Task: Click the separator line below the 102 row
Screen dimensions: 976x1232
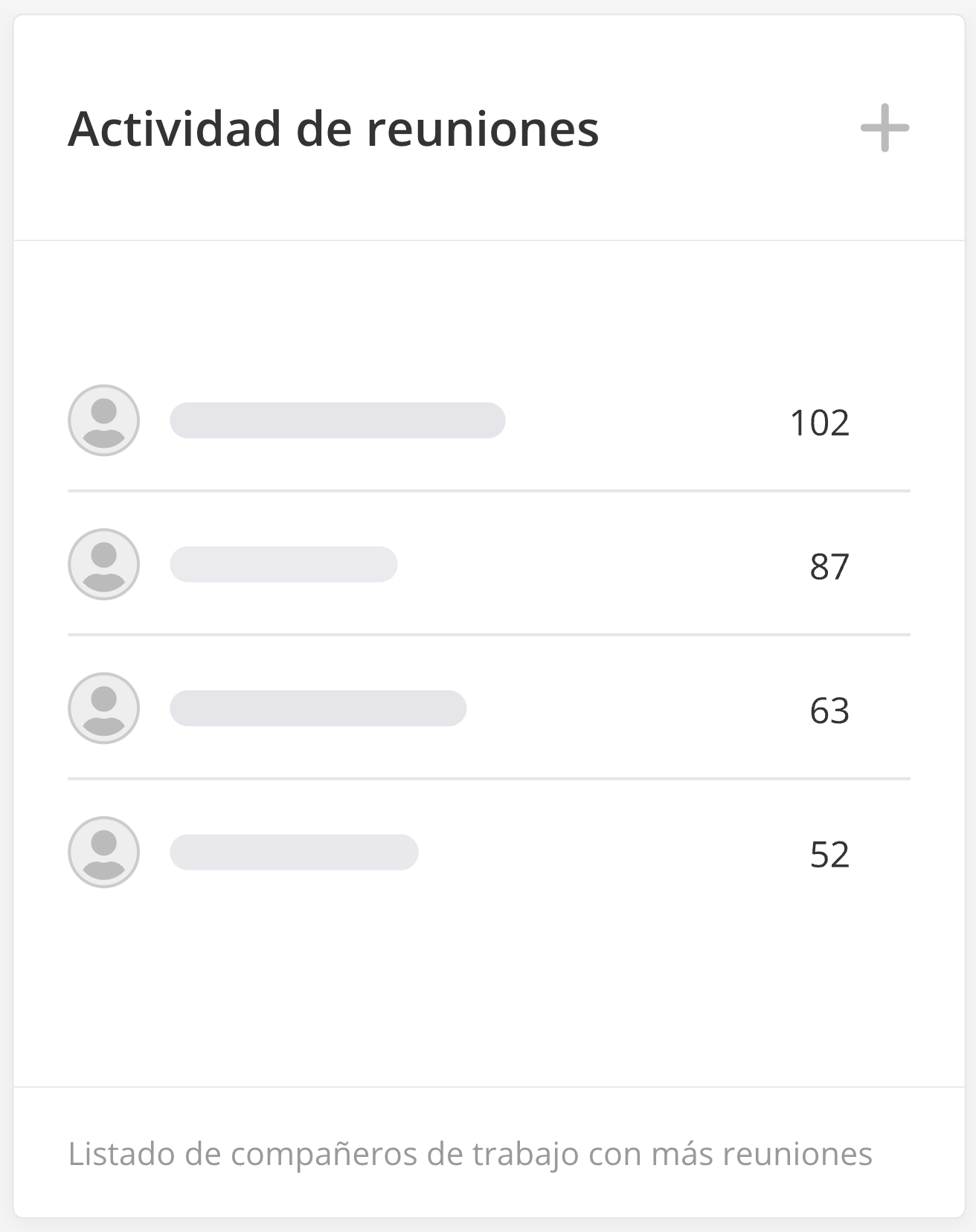Action: (489, 491)
